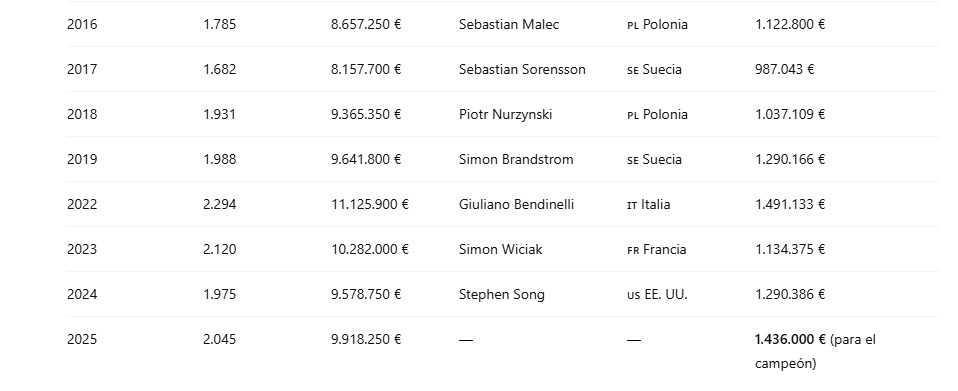Click the 9.641.800 € prize pool
This screenshot has height=391, width=958.
click(366, 159)
